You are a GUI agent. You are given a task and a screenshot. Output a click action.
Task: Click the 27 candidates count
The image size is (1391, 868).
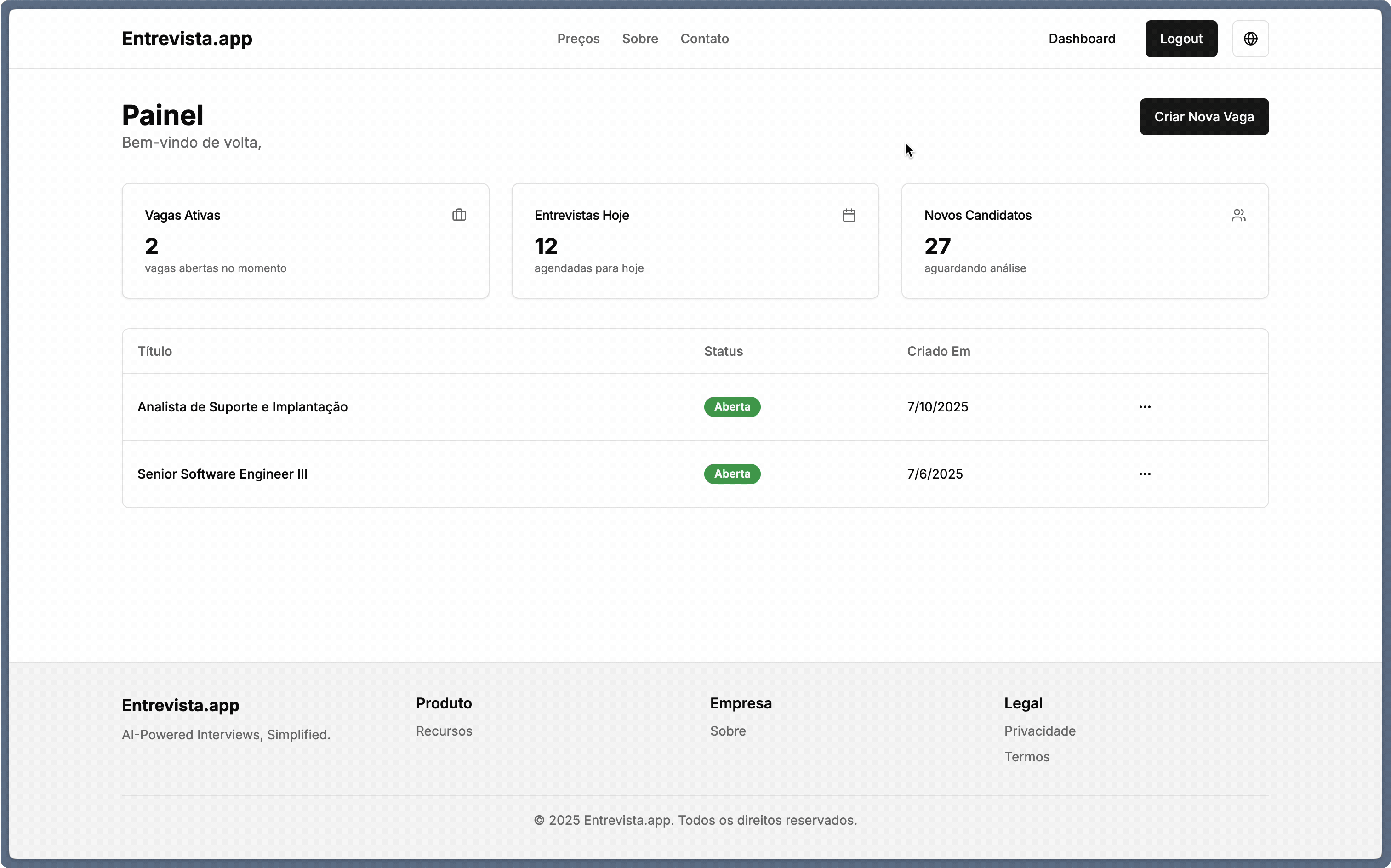click(x=938, y=246)
